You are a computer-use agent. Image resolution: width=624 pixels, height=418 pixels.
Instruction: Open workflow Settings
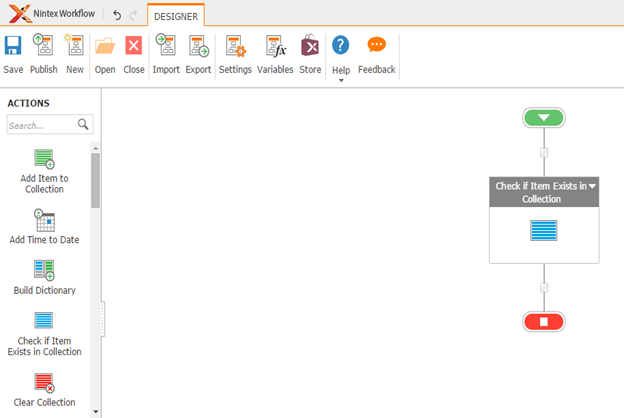pos(235,55)
